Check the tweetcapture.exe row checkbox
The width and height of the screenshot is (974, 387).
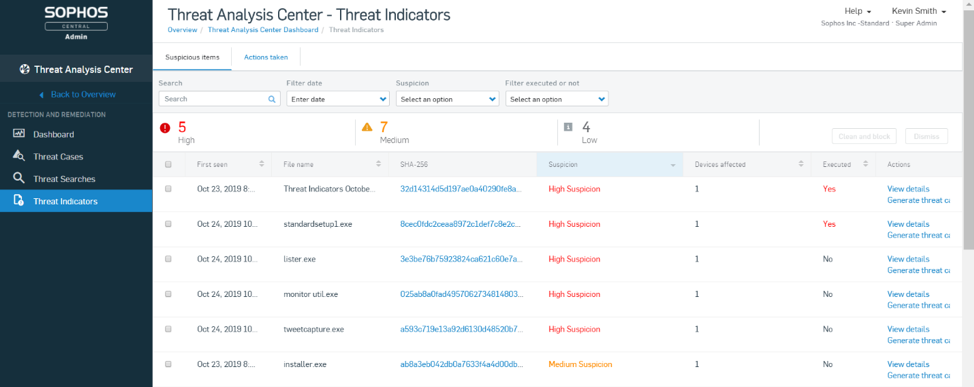coord(168,329)
